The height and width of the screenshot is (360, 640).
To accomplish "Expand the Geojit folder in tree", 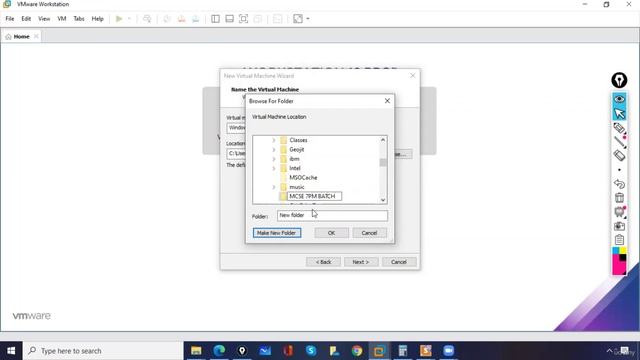I will click(274, 149).
